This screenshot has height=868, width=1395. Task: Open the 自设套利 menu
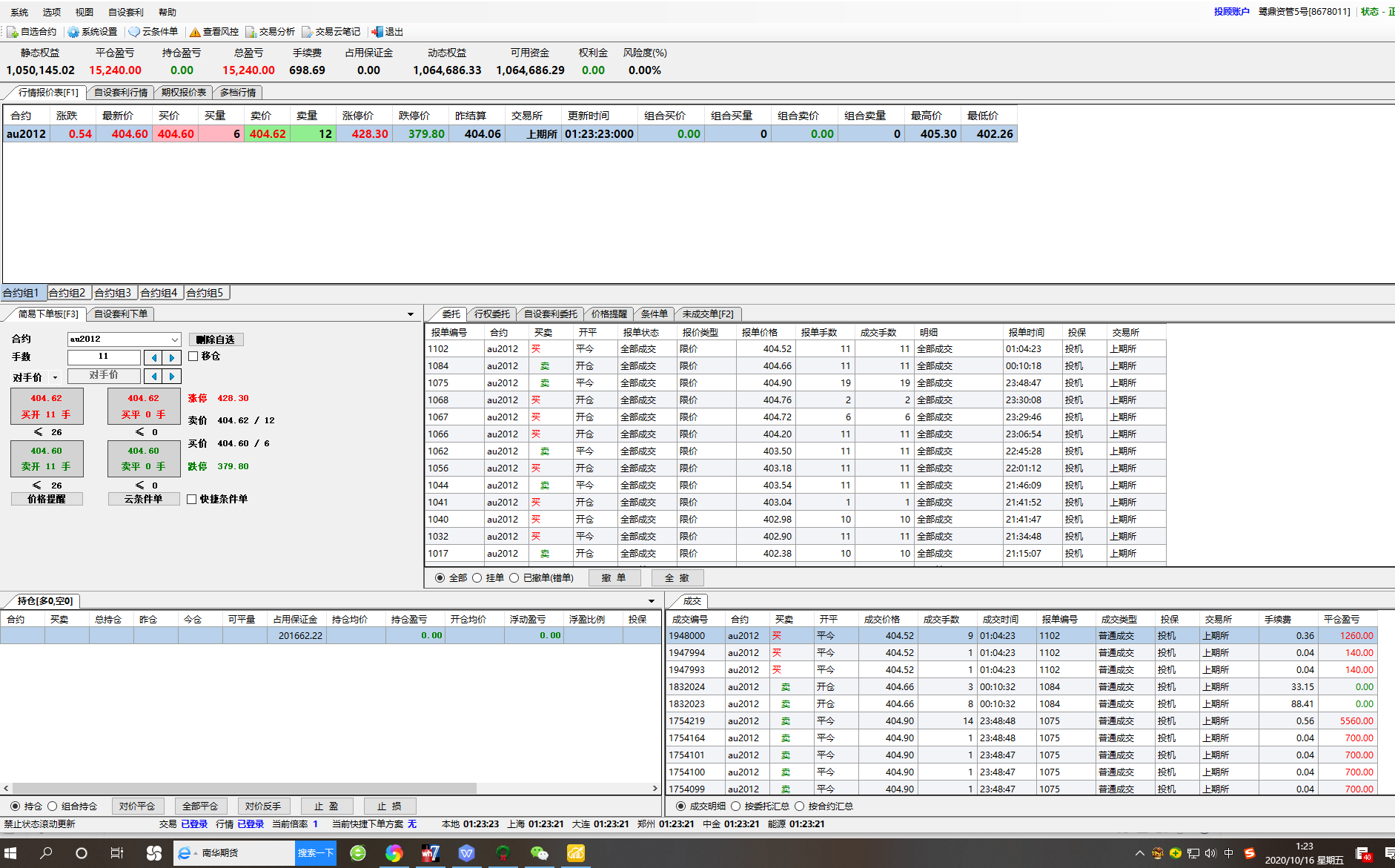[x=126, y=12]
